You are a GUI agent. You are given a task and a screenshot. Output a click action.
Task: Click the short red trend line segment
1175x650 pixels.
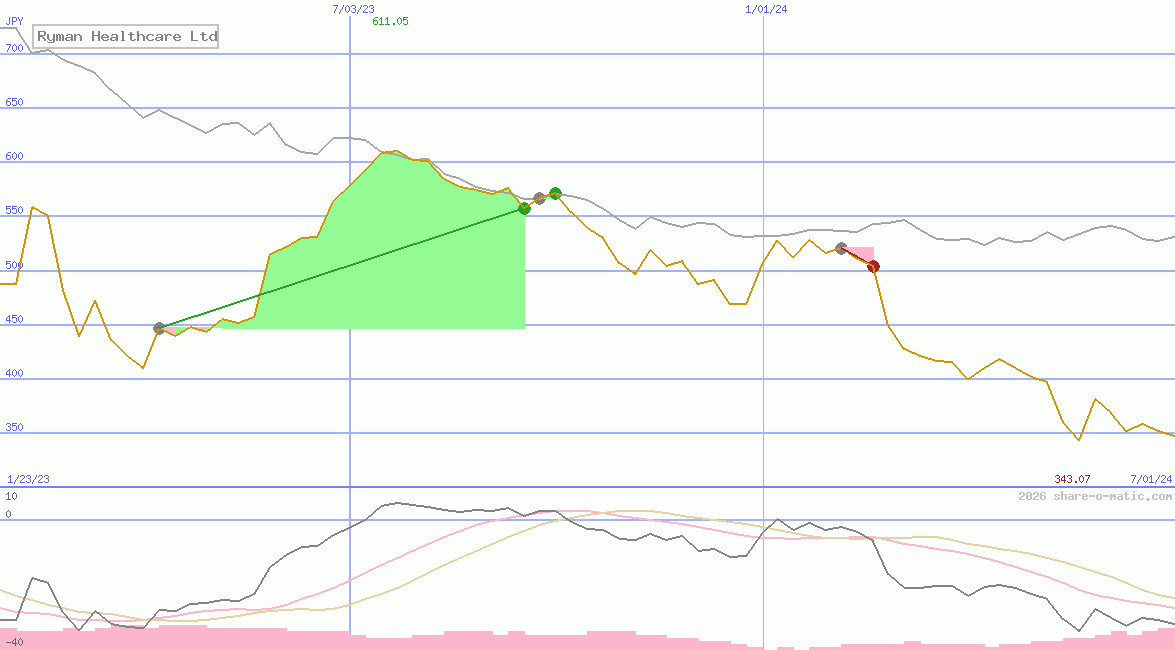pyautogui.click(x=856, y=256)
